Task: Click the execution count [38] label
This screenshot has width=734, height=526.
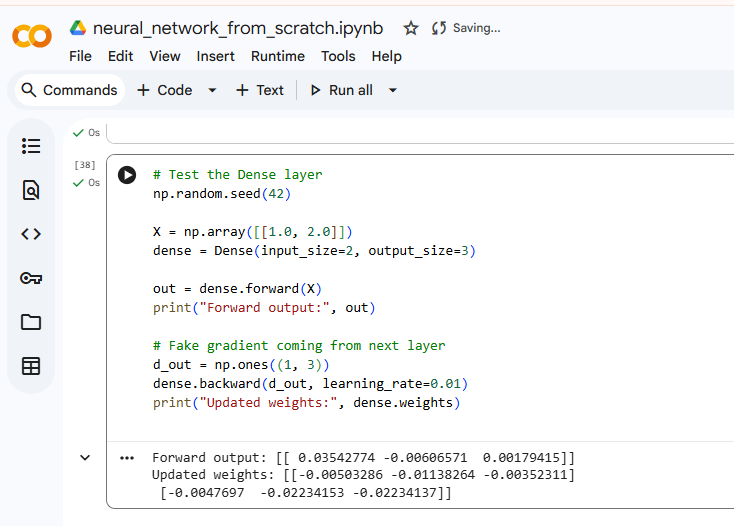Action: [x=85, y=165]
